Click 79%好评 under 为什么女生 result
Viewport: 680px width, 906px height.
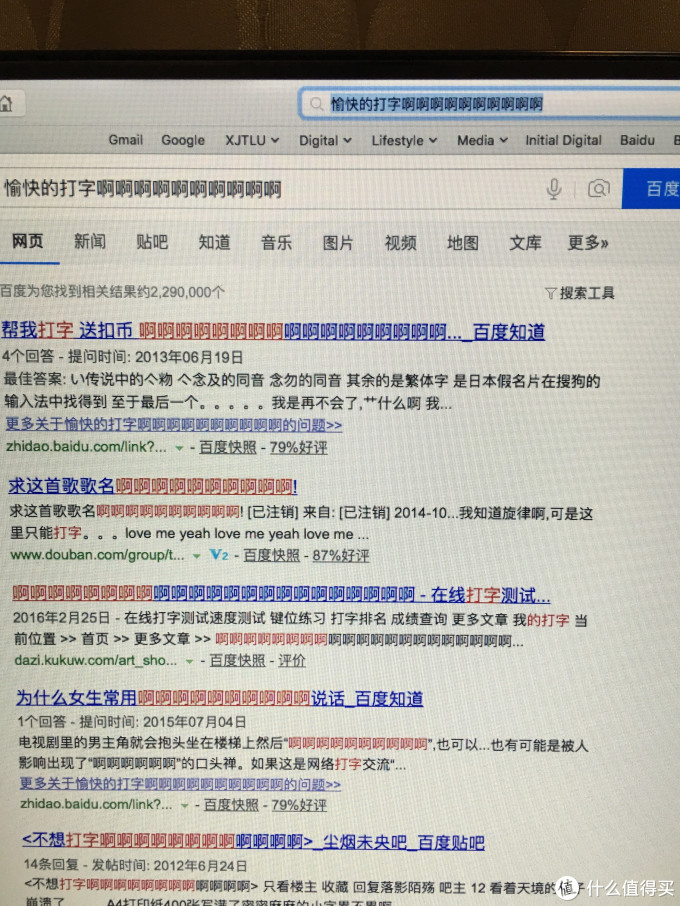pyautogui.click(x=299, y=805)
